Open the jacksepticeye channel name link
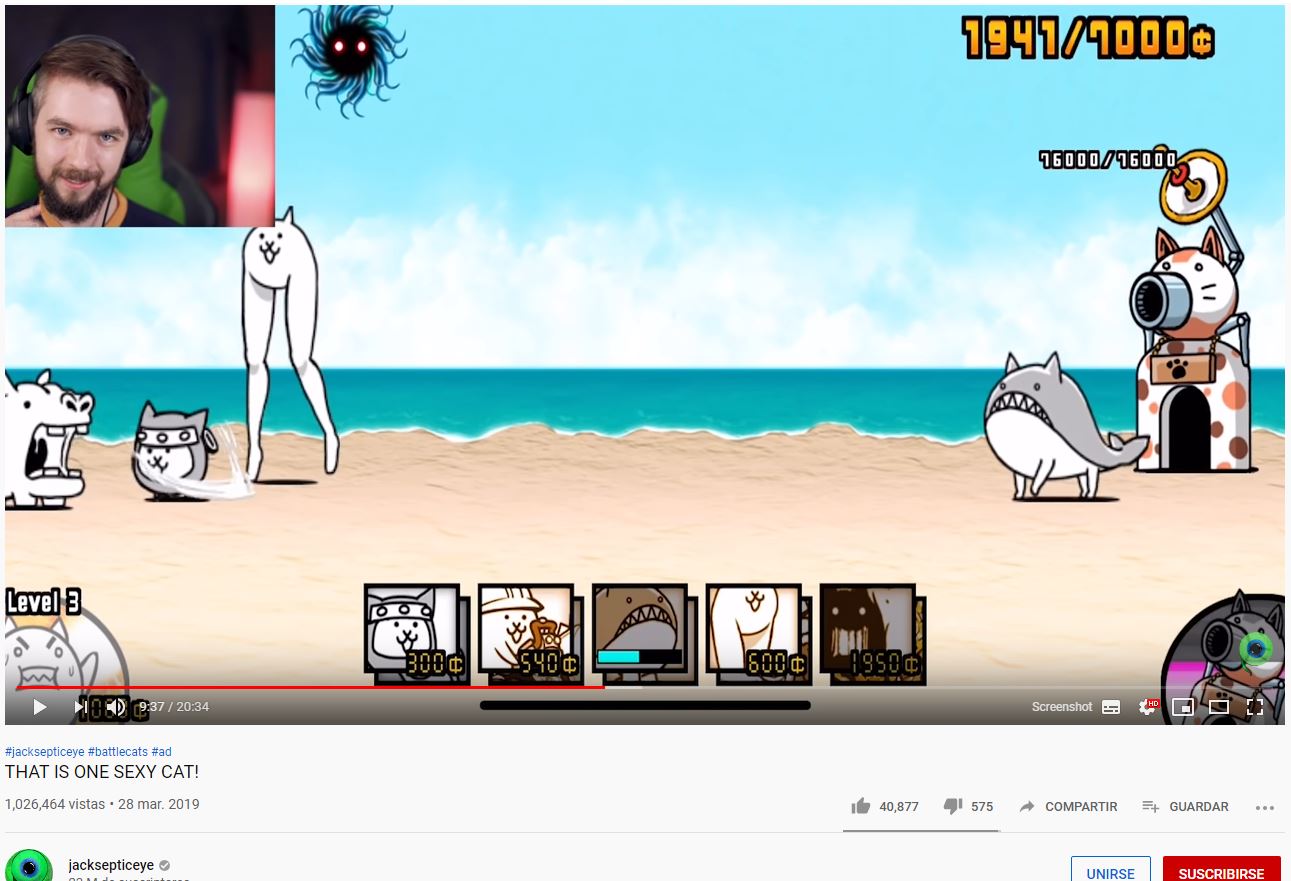Viewport: 1291px width, 881px height. pyautogui.click(x=111, y=865)
